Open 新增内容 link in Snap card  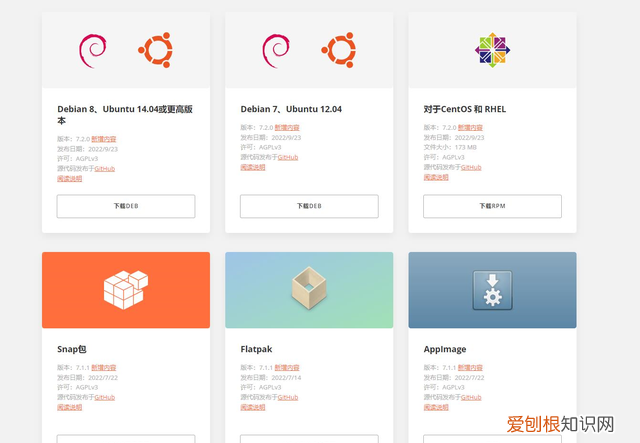click(104, 367)
